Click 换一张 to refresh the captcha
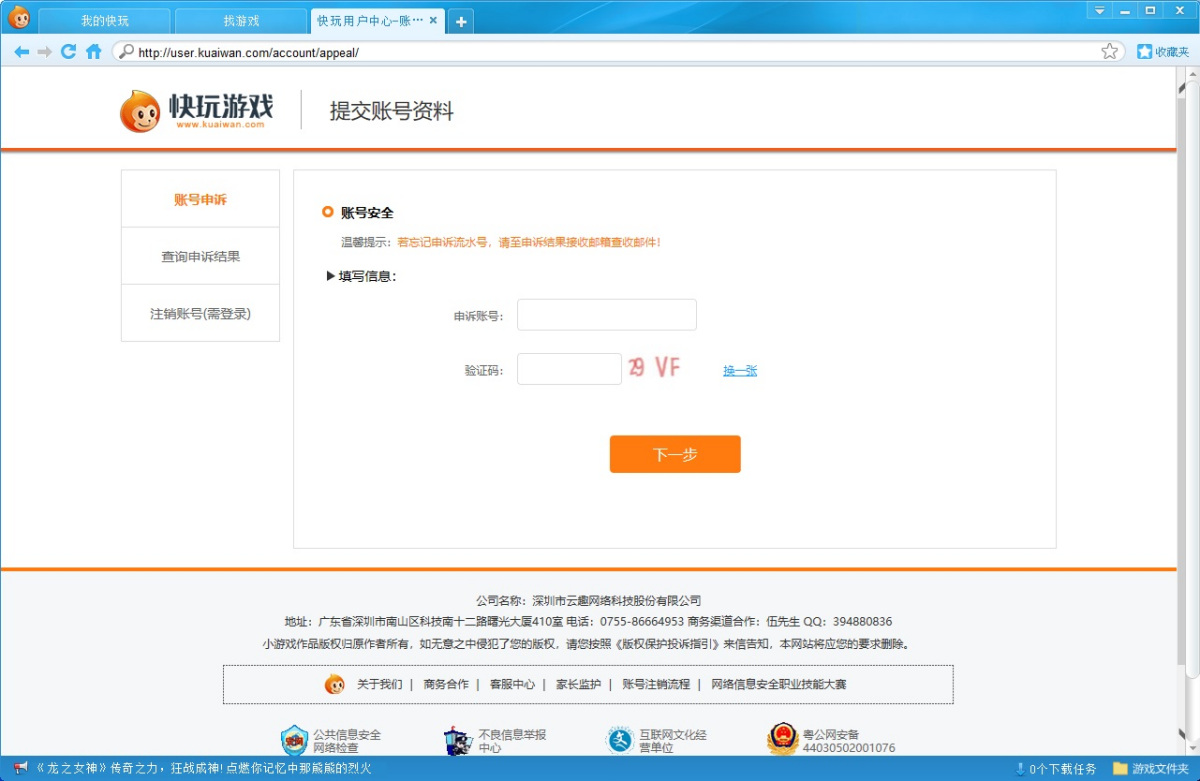Image resolution: width=1200 pixels, height=781 pixels. (x=740, y=371)
